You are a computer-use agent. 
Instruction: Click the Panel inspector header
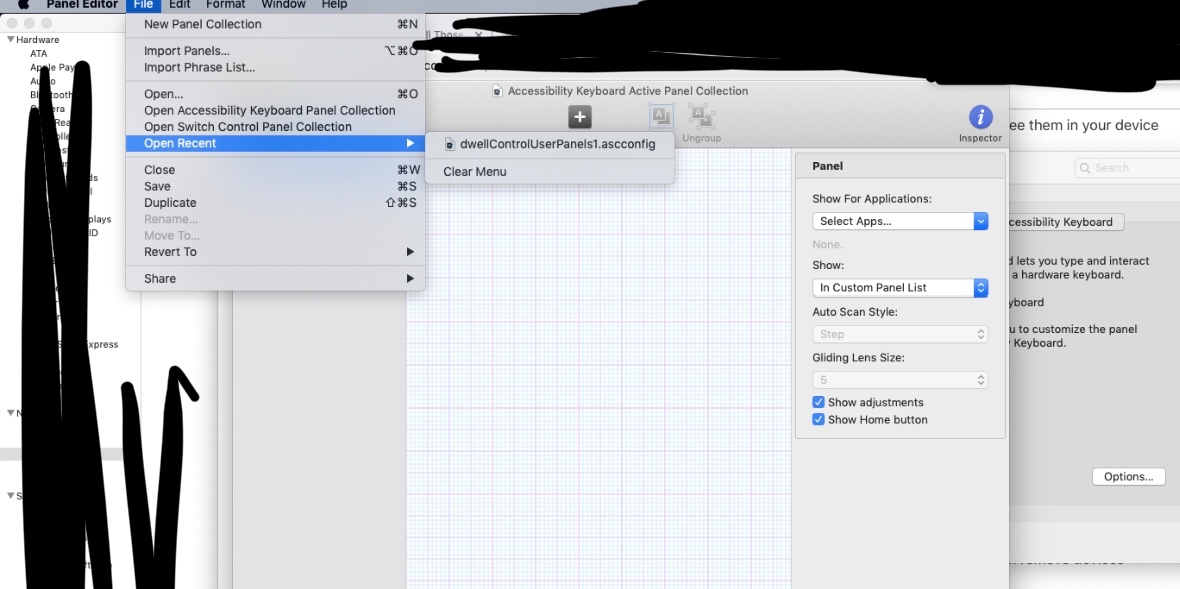click(900, 166)
